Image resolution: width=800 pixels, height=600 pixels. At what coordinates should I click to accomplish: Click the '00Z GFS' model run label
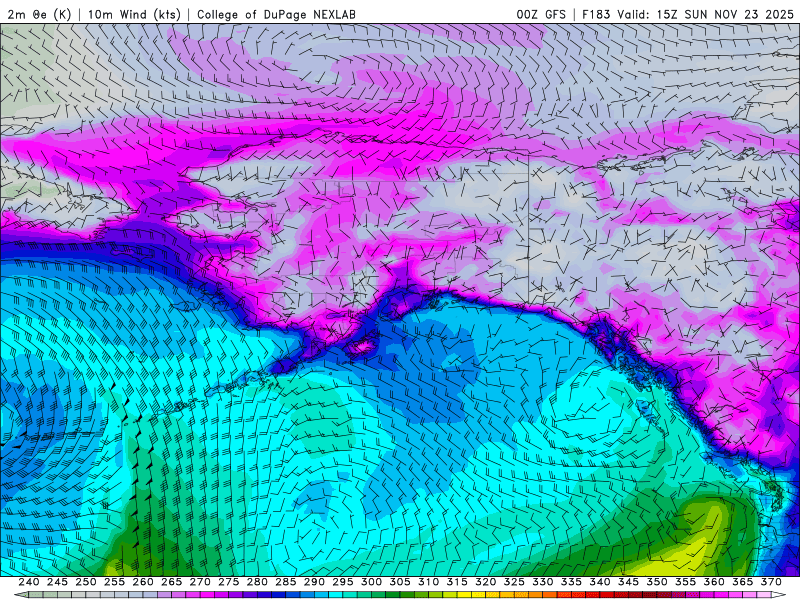541,14
